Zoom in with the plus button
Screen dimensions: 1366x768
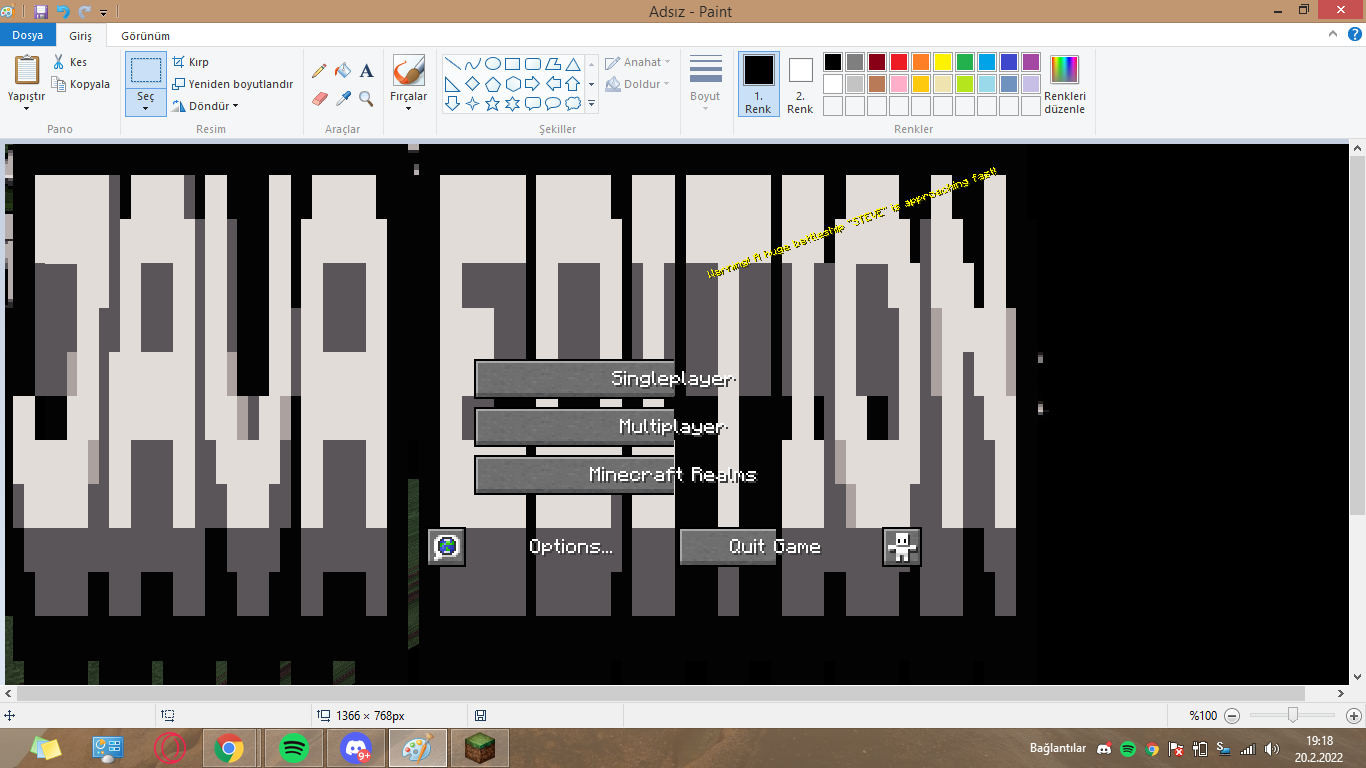1354,715
